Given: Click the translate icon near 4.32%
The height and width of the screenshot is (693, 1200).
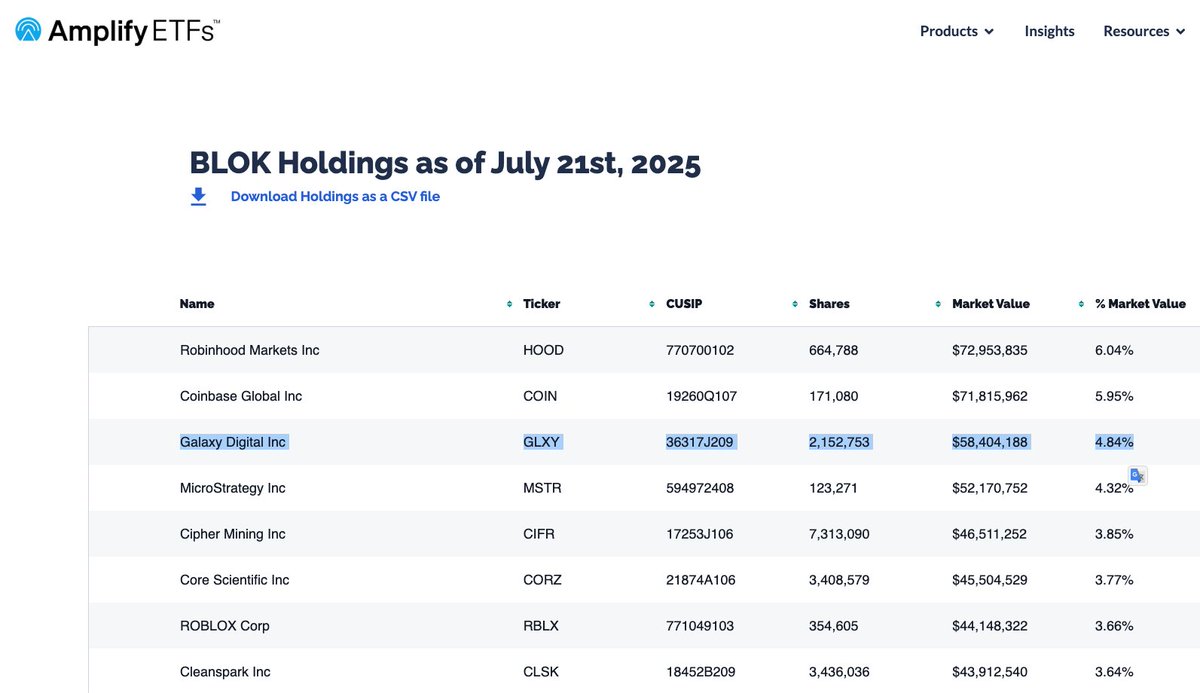Looking at the screenshot, I should (x=1137, y=476).
